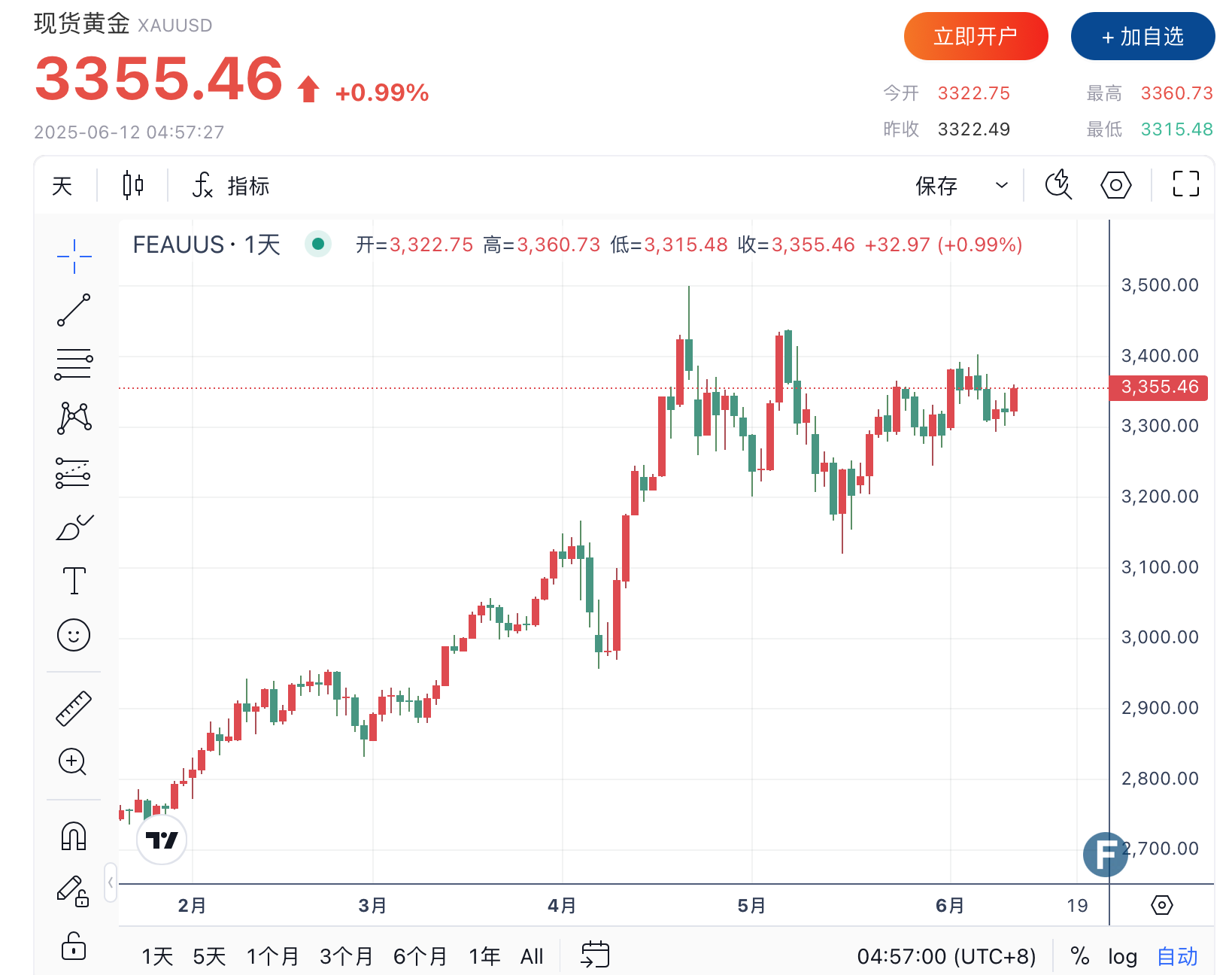The width and height of the screenshot is (1232, 975).
Task: Click the 立即开户 button
Action: [x=976, y=36]
